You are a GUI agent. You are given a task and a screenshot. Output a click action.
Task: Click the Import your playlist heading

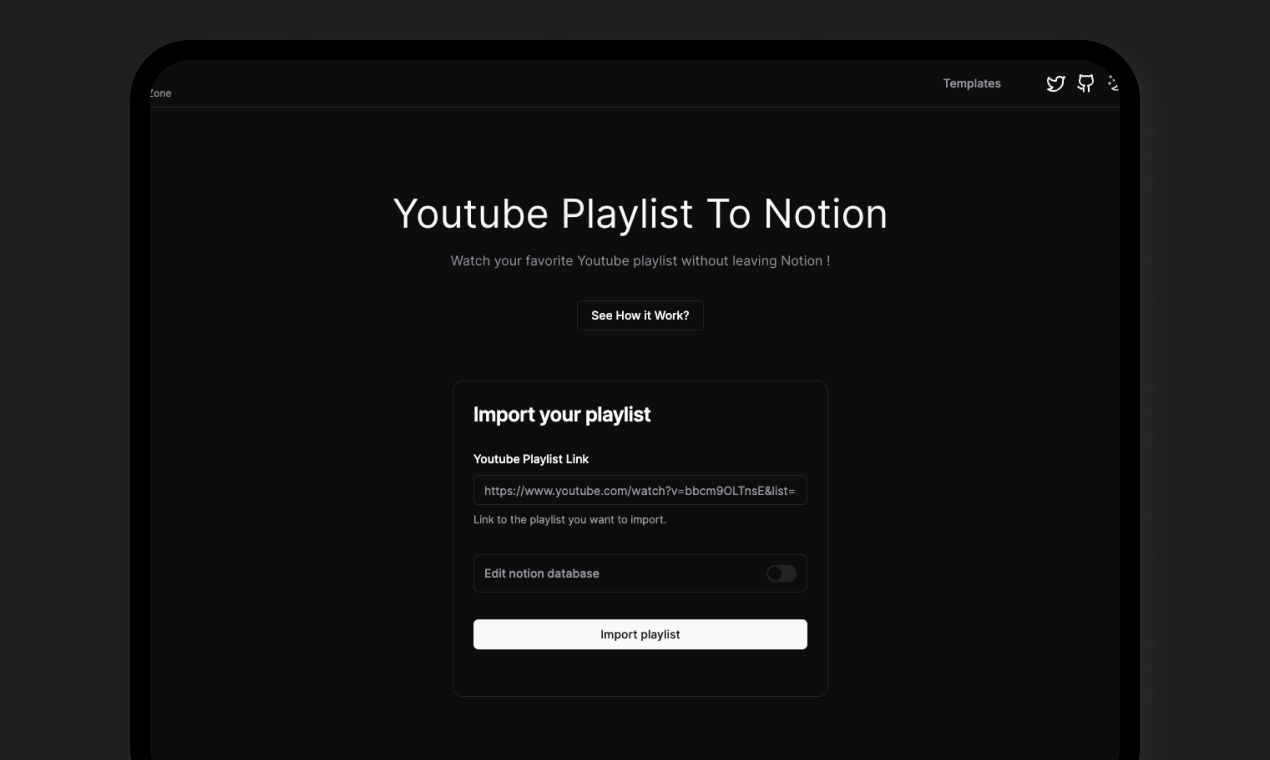tap(562, 415)
